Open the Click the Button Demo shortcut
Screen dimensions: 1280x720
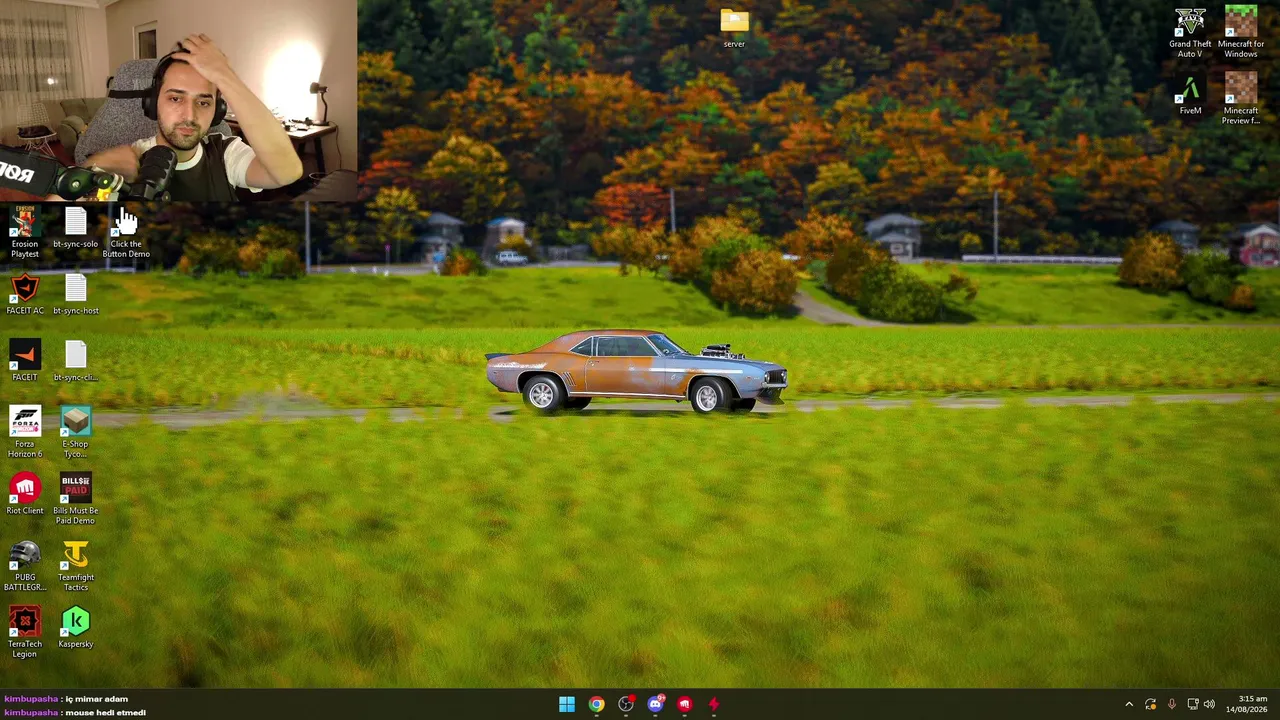[x=126, y=233]
